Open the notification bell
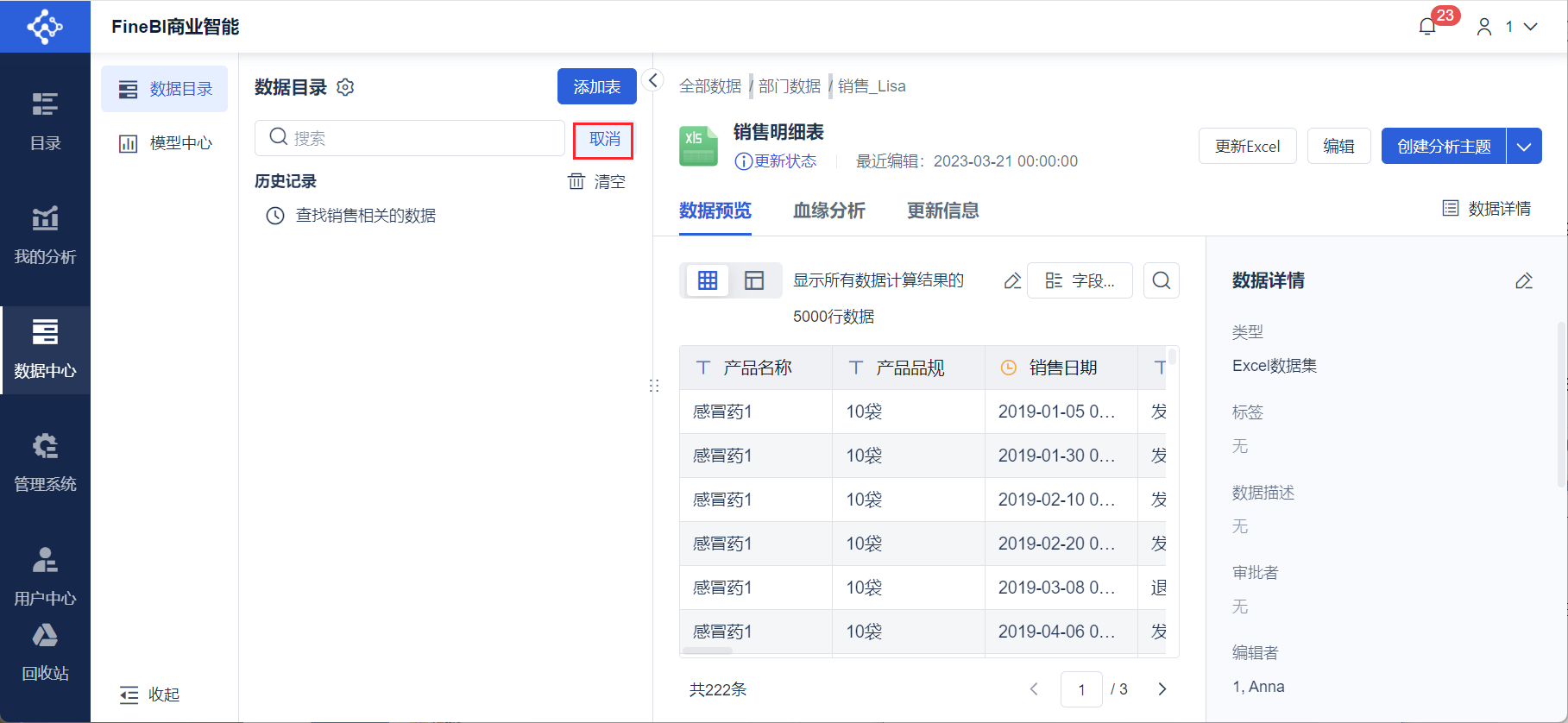 point(1427,27)
